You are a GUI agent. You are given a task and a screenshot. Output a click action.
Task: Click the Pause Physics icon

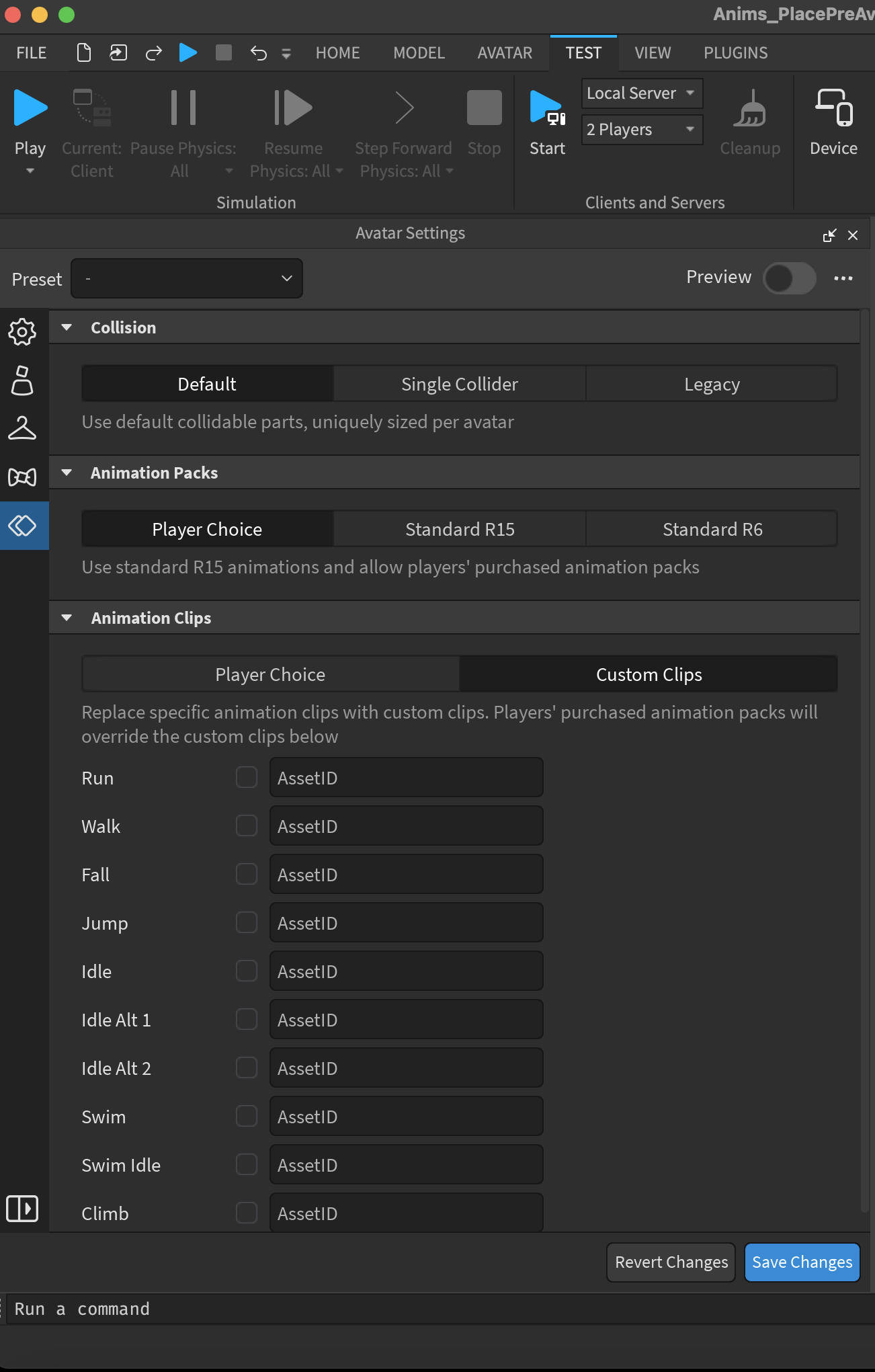[x=183, y=108]
